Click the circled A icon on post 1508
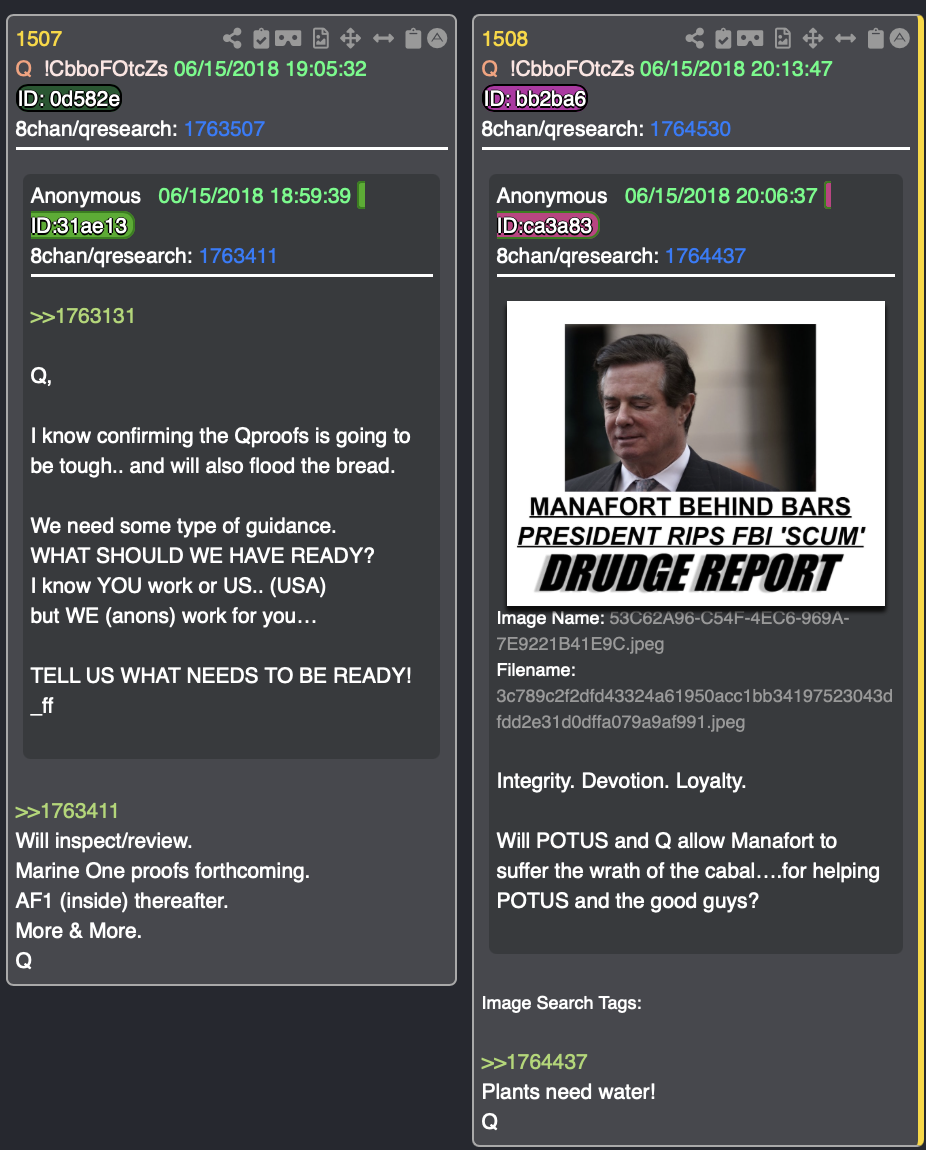This screenshot has width=926, height=1150. [900, 38]
